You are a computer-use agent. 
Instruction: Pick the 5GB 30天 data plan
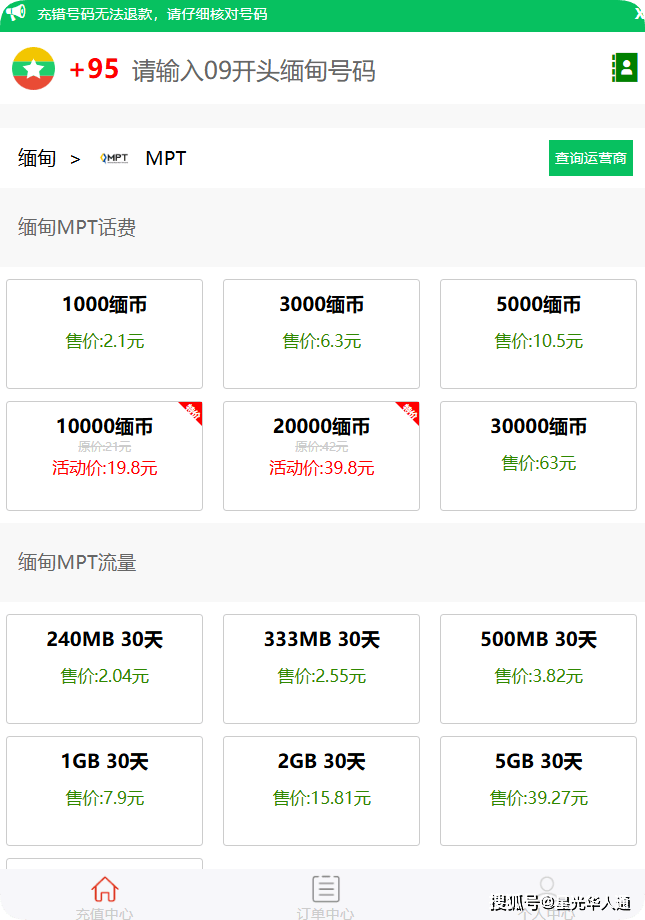538,791
